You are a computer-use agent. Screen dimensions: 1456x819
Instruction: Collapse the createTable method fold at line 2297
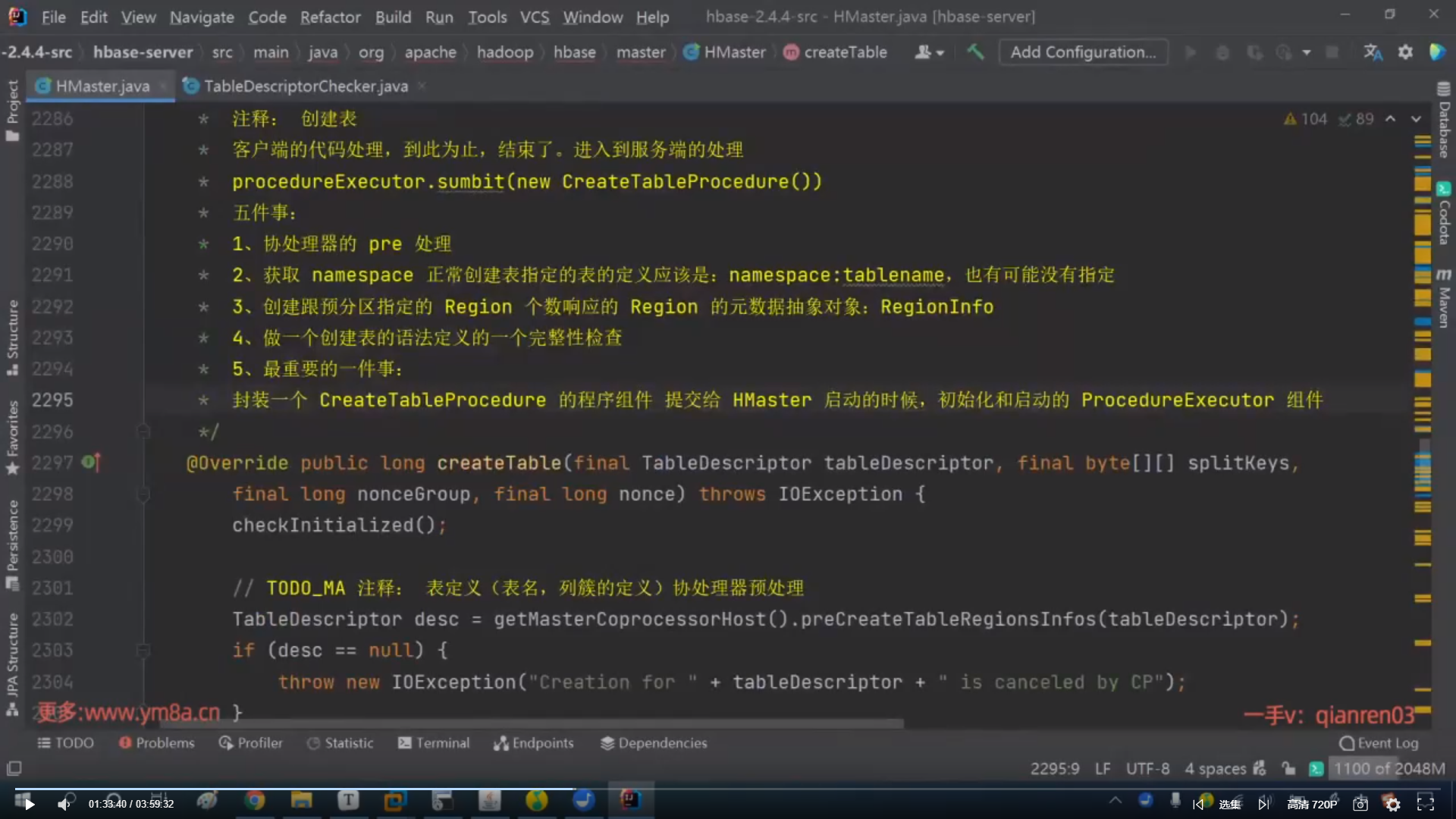[x=143, y=494]
